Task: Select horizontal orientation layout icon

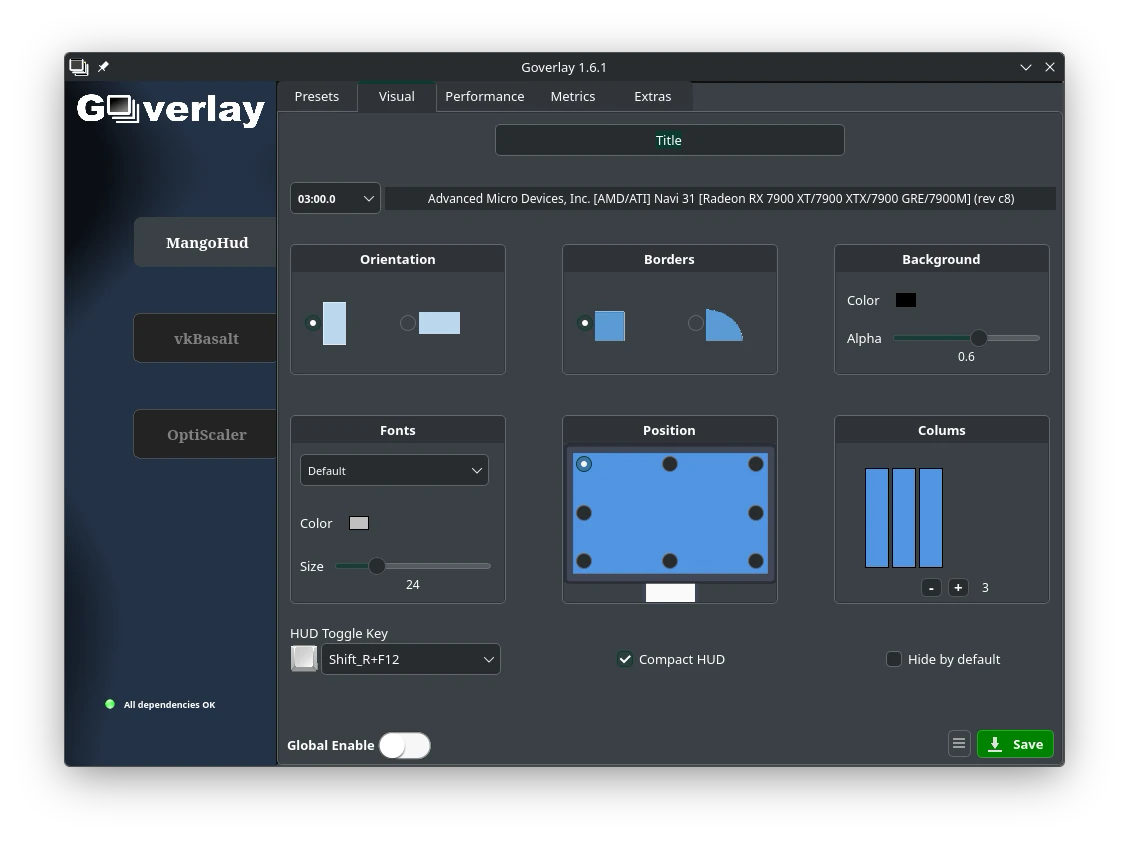Action: tap(439, 323)
